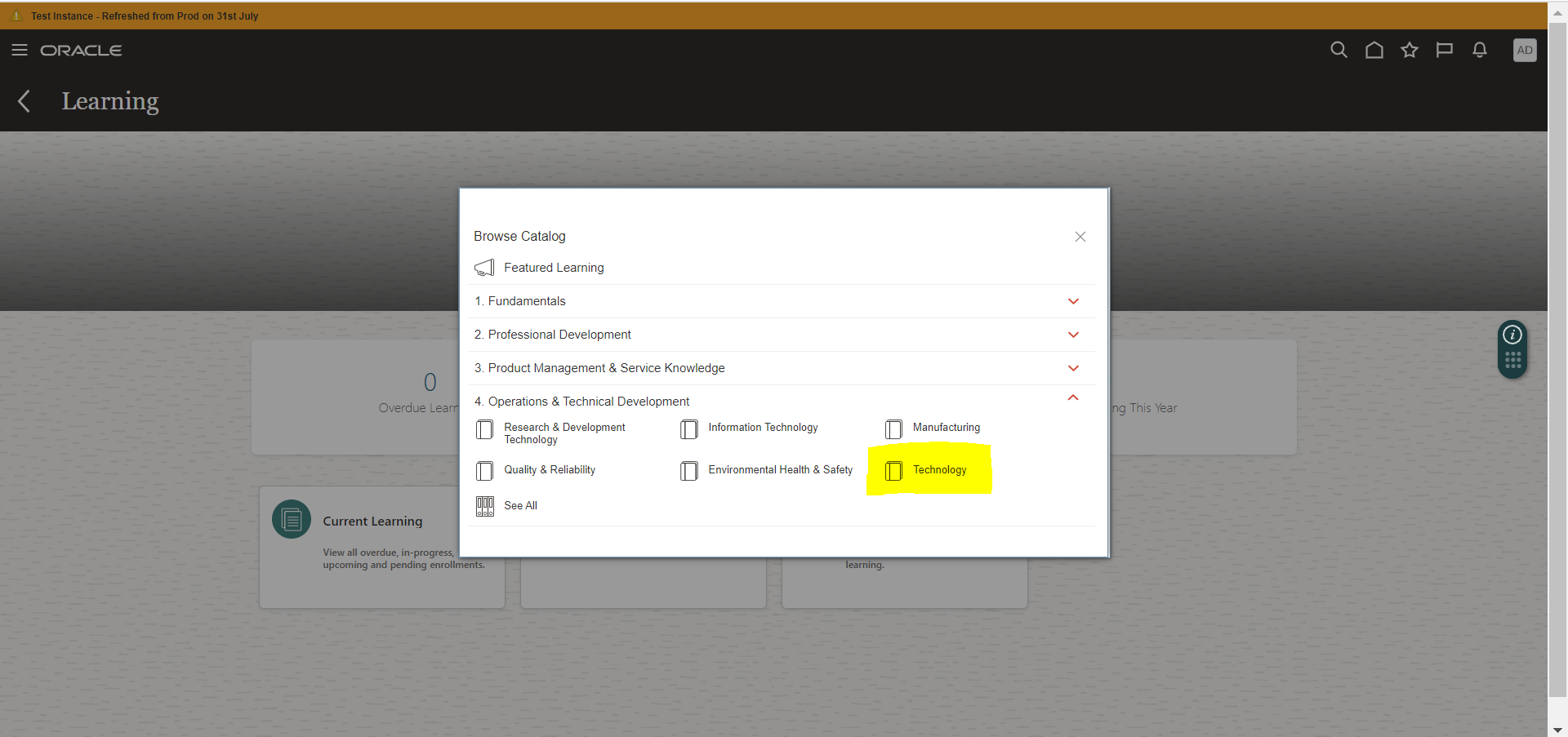The height and width of the screenshot is (737, 1568).
Task: Open the hamburger navigation menu
Action: point(20,50)
